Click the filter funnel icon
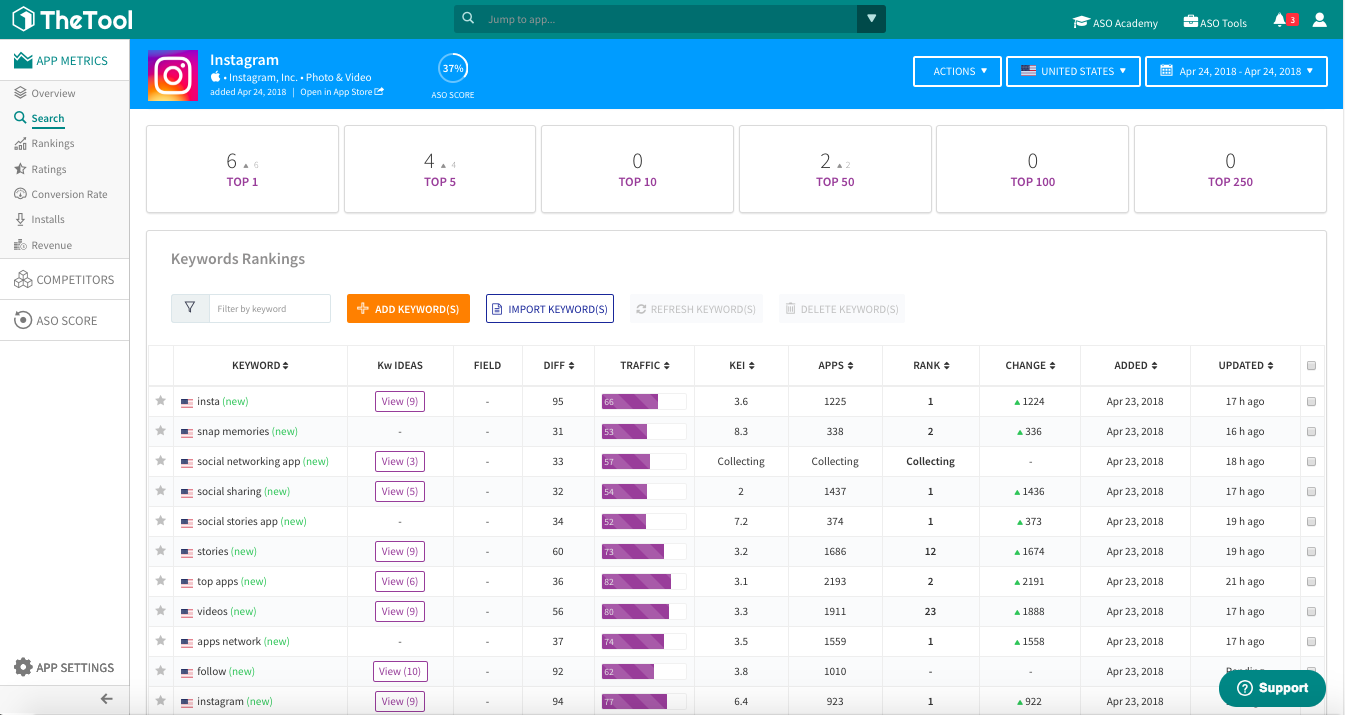This screenshot has height=715, width=1345. coord(190,308)
